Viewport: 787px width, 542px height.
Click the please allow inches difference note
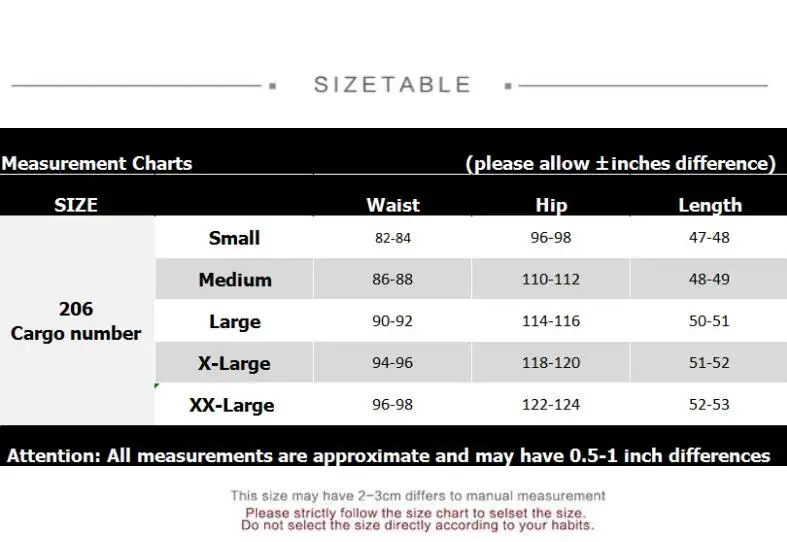click(x=620, y=163)
